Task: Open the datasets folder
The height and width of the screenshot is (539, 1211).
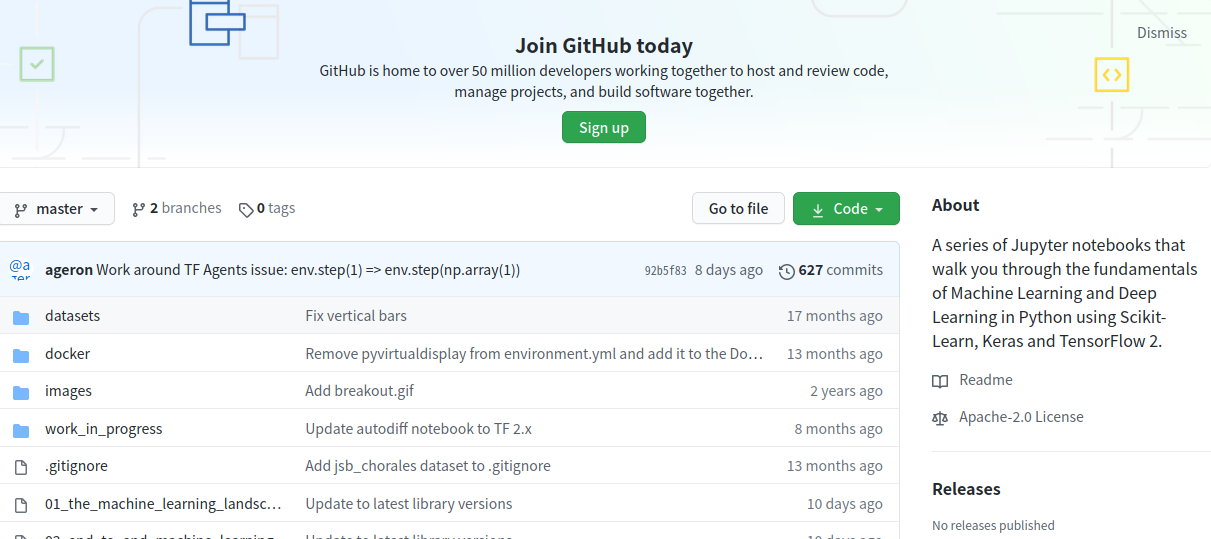Action: (72, 316)
